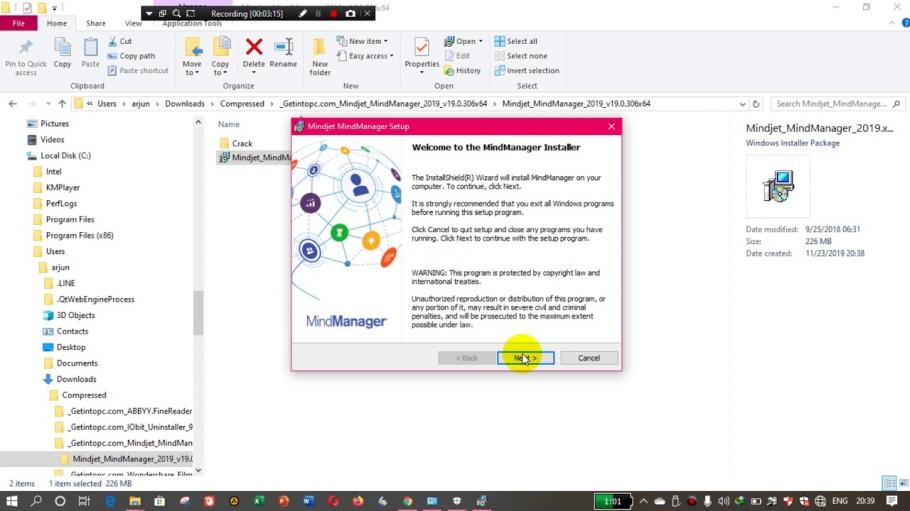Create a New folder from ribbon

point(320,56)
